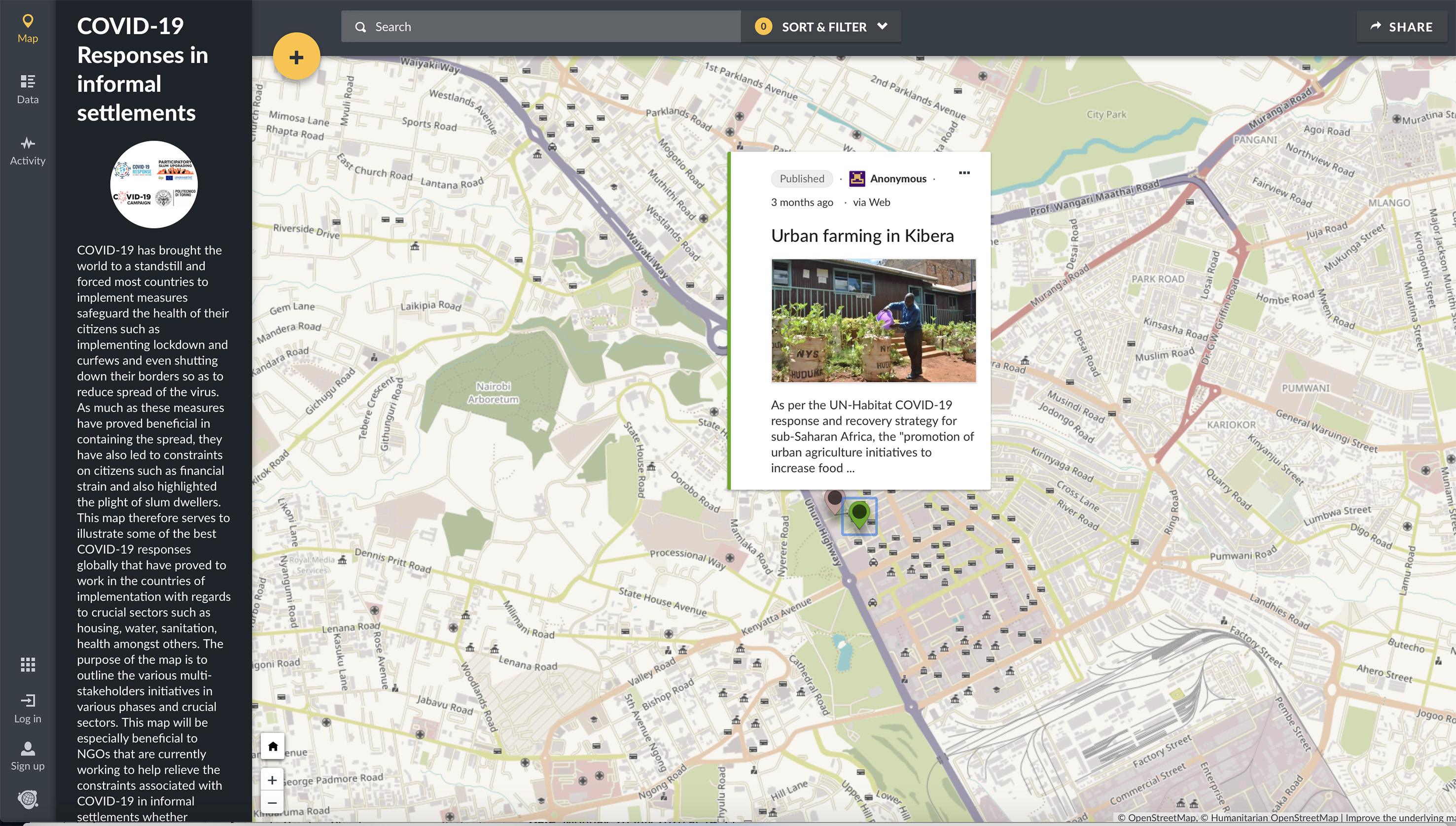Click the post description text excerpt
Viewport: 1456px width, 826px height.
pyautogui.click(x=872, y=436)
